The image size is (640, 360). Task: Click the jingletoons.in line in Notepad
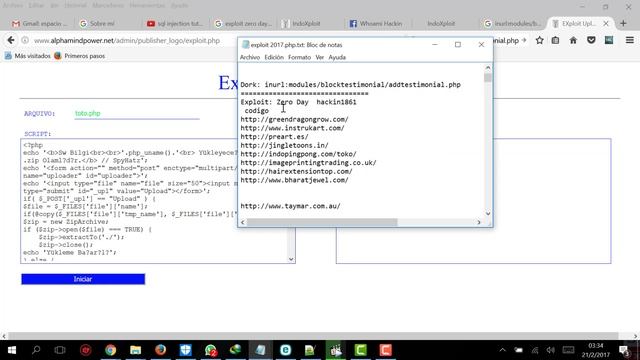point(284,145)
